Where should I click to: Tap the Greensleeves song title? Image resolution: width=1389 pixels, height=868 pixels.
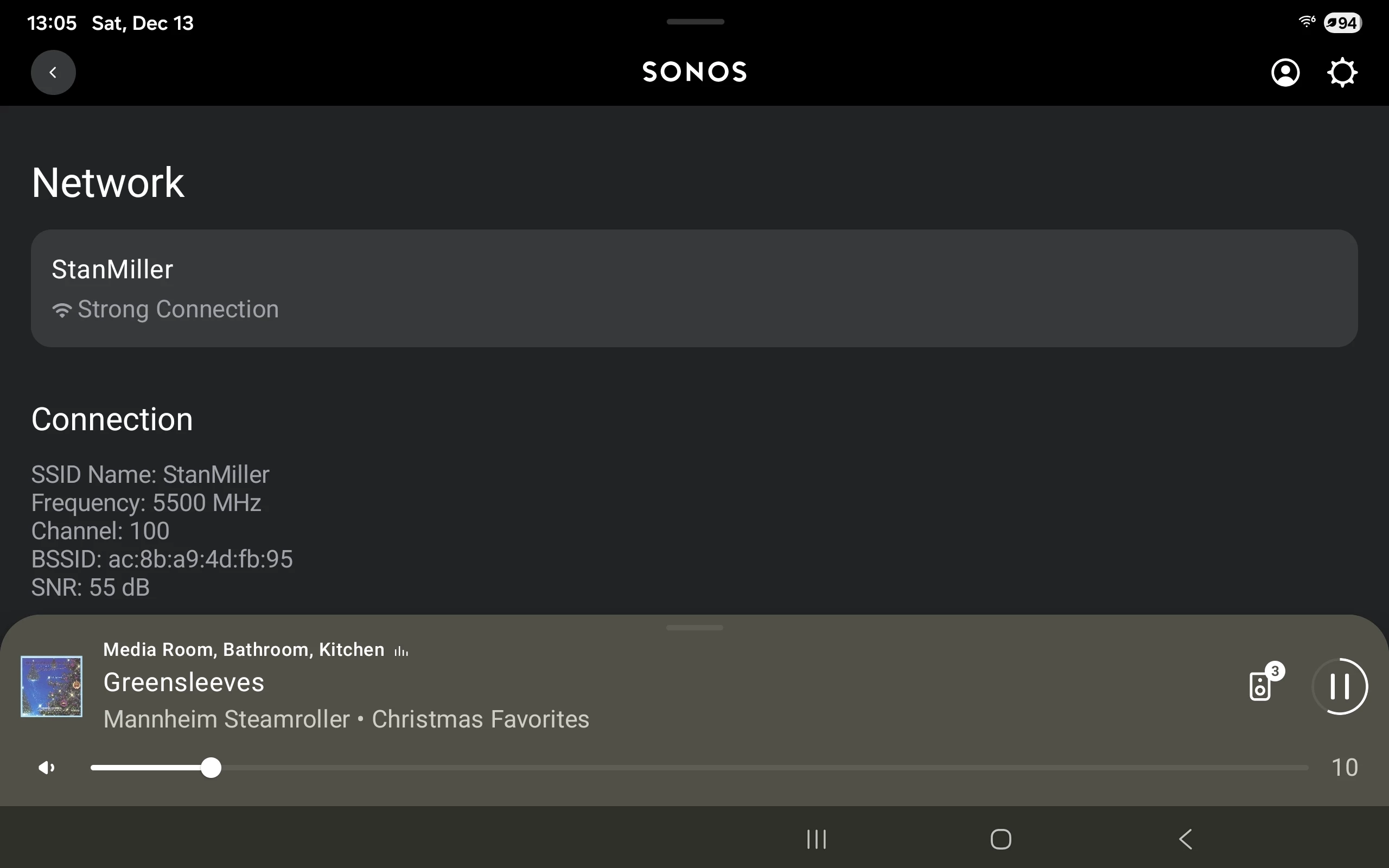point(184,682)
